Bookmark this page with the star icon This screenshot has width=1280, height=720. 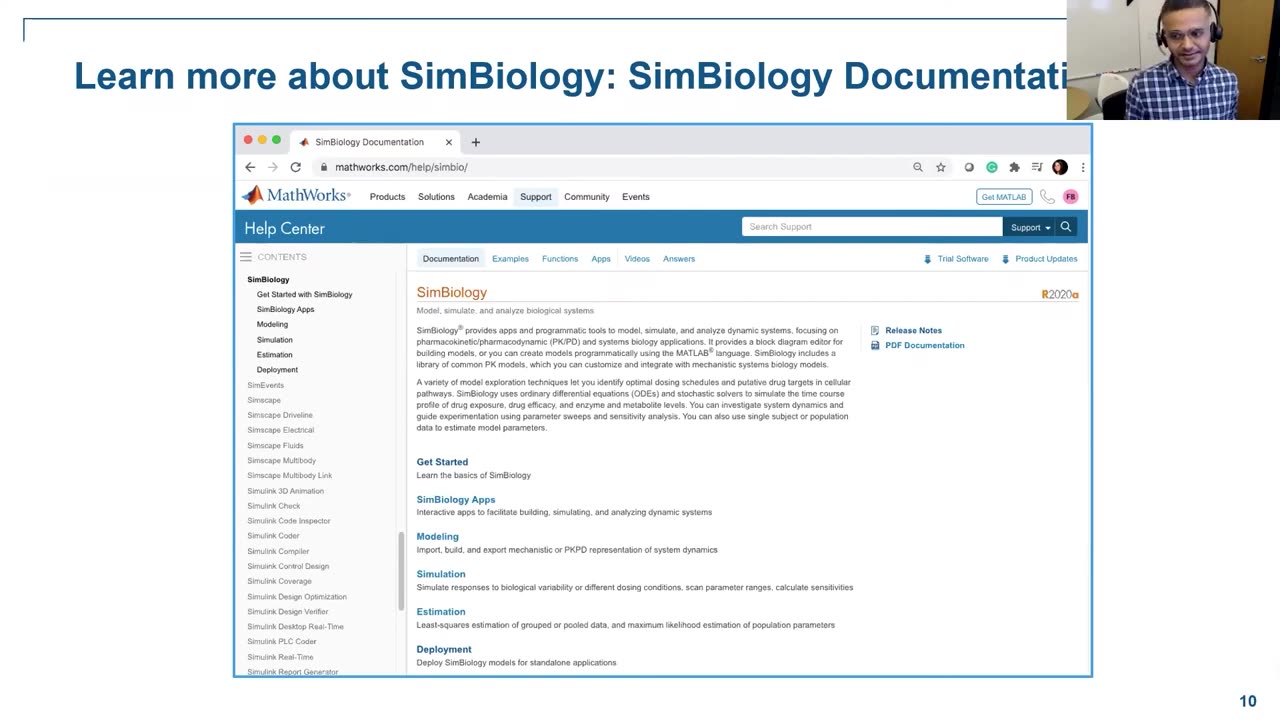click(x=941, y=167)
